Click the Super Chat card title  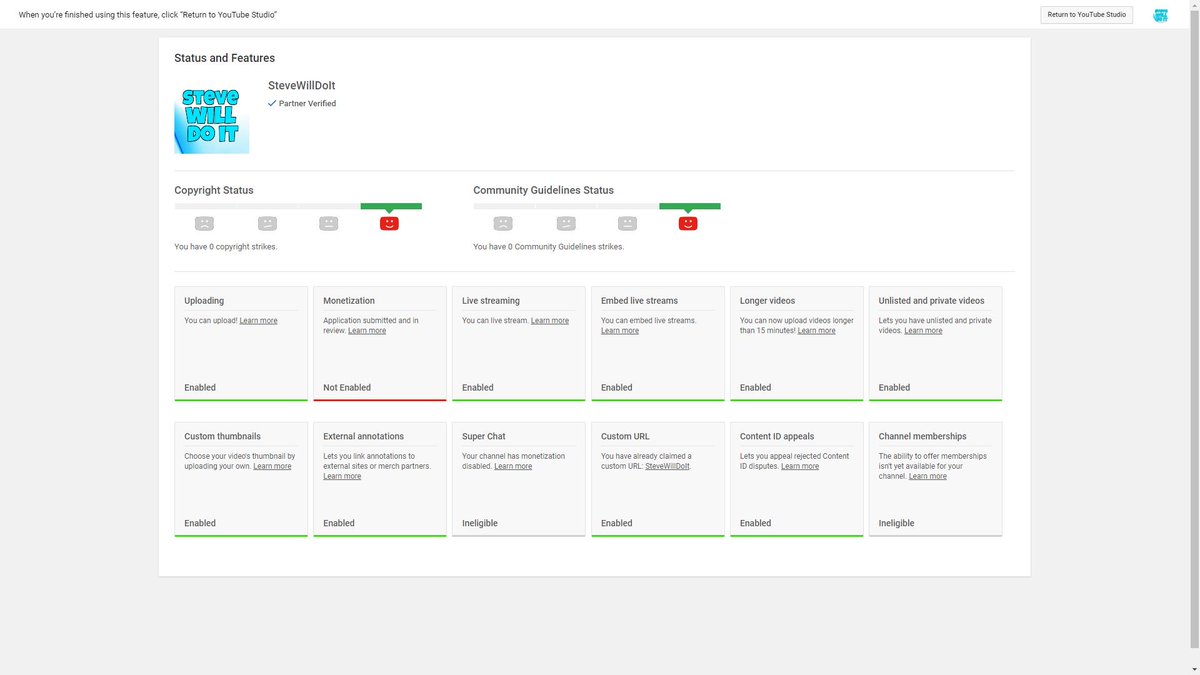click(x=484, y=437)
